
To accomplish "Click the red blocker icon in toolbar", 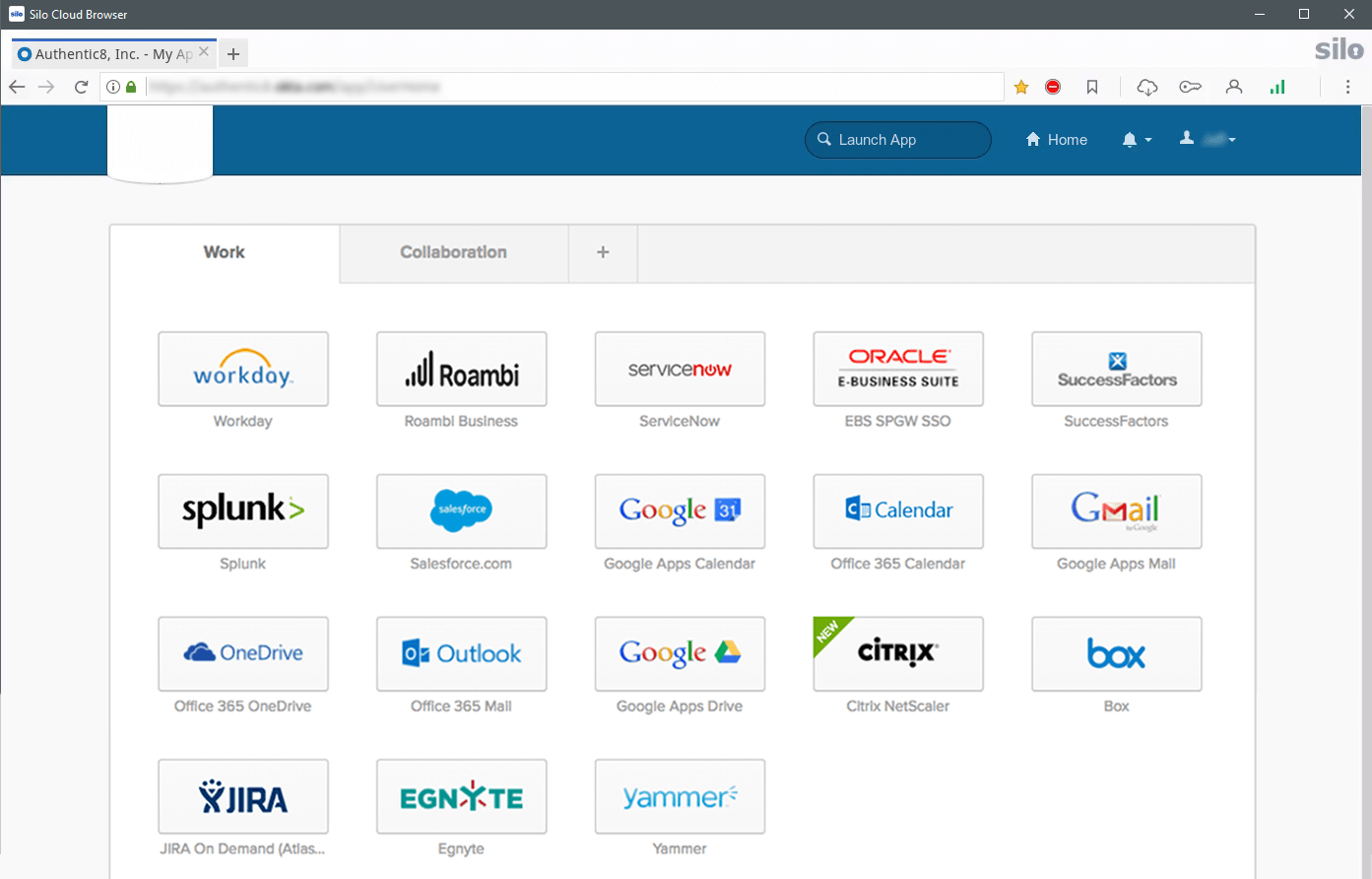I will tap(1053, 87).
